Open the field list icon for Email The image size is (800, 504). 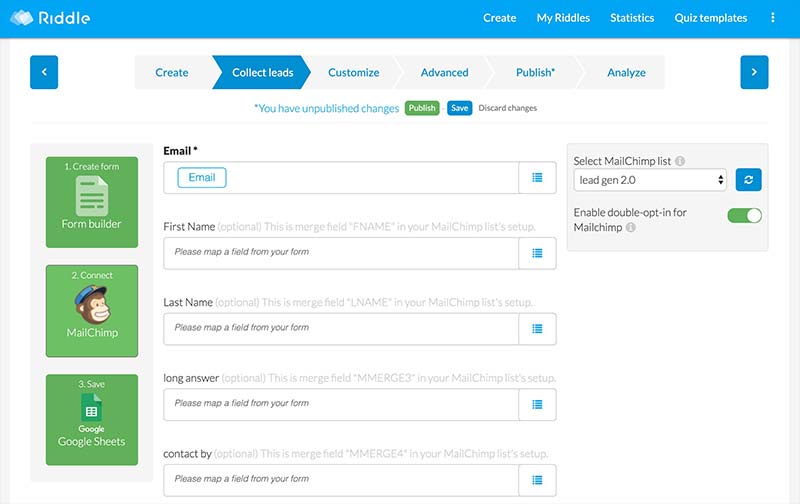click(537, 178)
